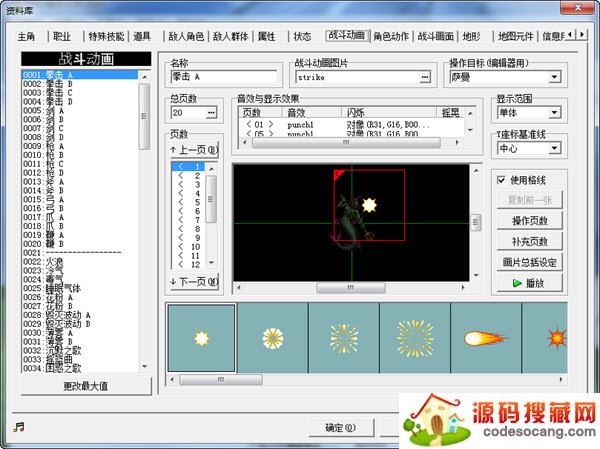
Task: Click the music note icon
Action: coord(19,426)
